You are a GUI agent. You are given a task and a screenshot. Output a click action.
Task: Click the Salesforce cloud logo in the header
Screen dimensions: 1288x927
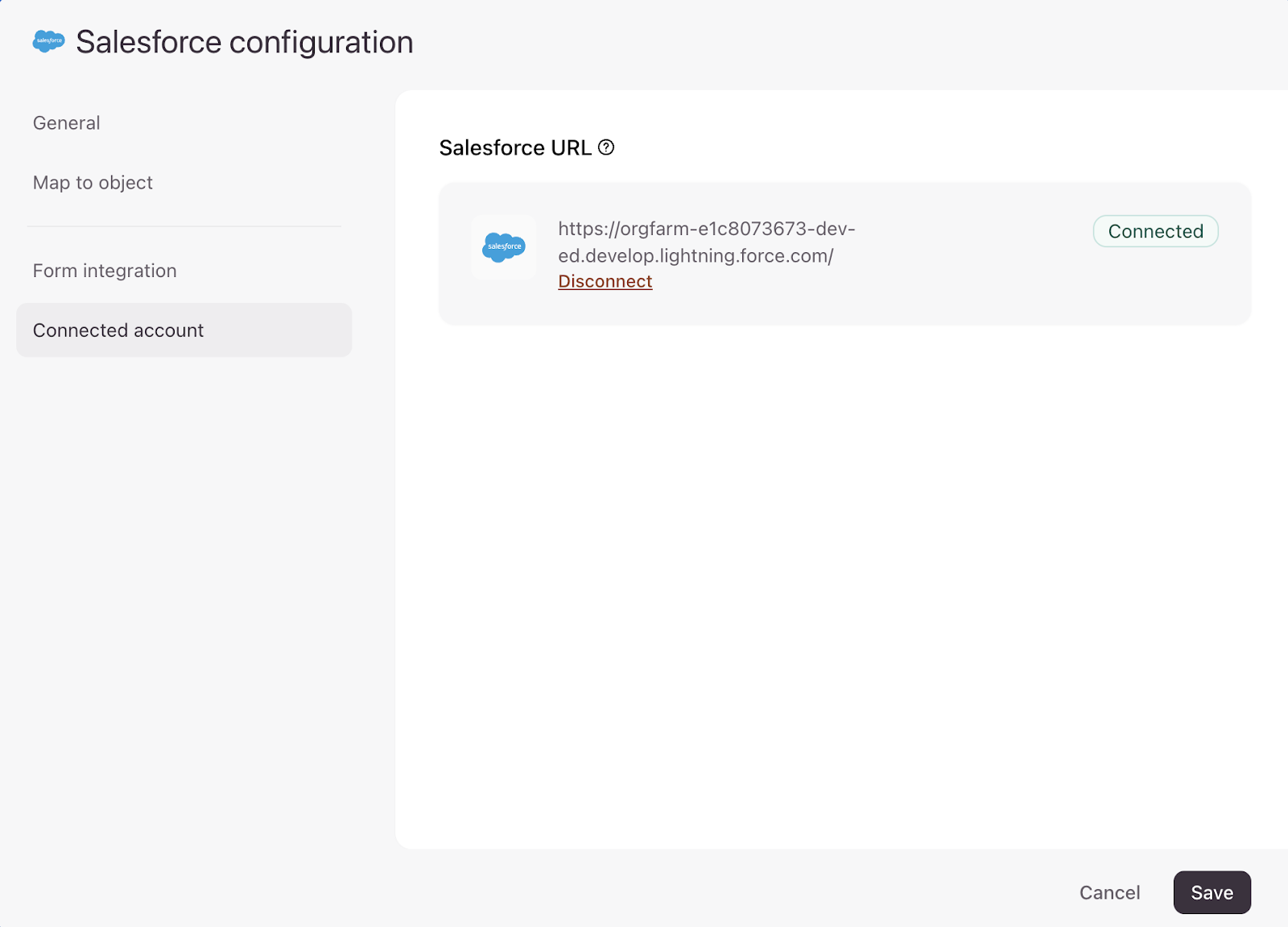[48, 41]
